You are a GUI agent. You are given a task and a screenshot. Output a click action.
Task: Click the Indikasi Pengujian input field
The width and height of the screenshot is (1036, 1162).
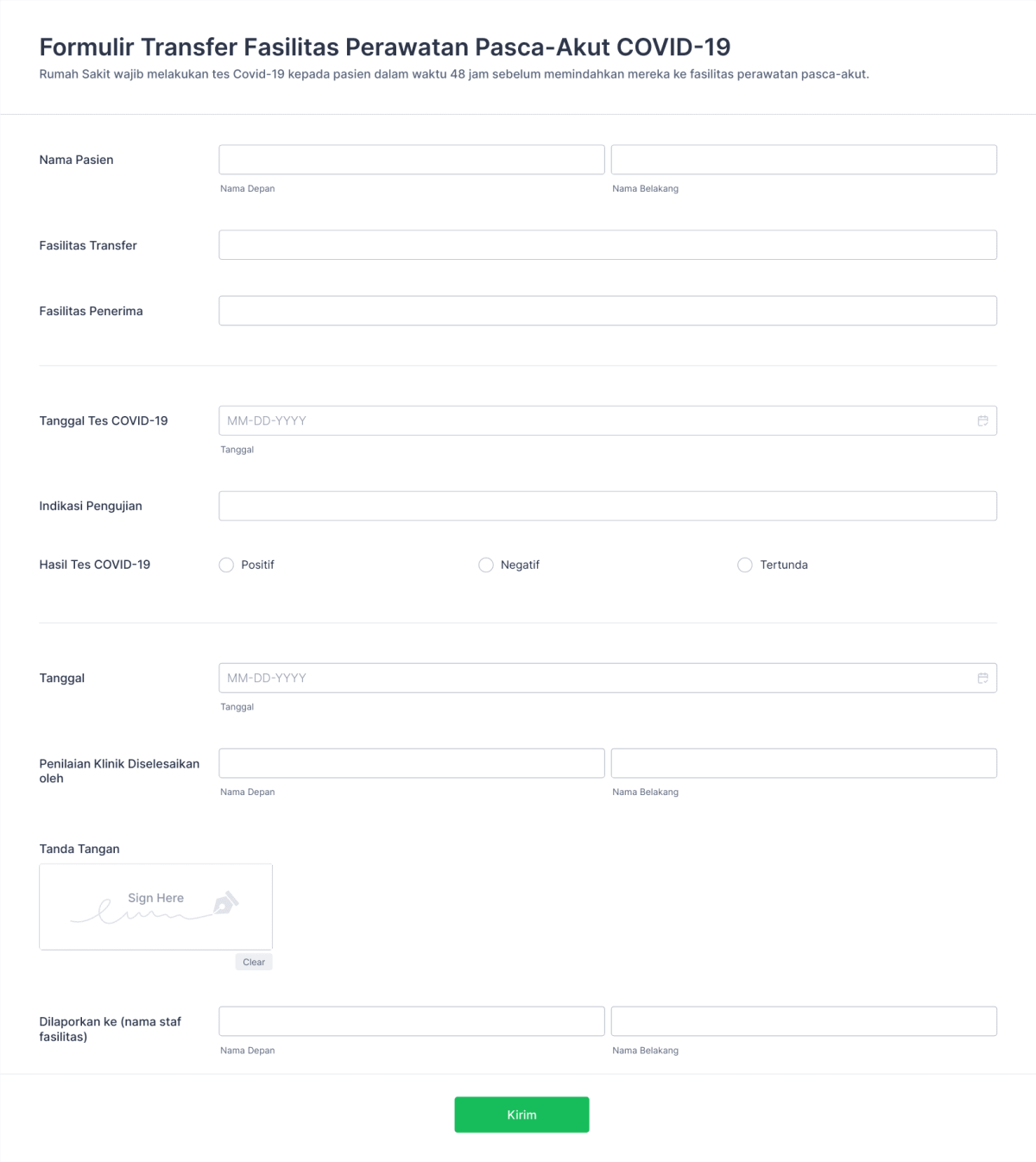click(x=608, y=505)
